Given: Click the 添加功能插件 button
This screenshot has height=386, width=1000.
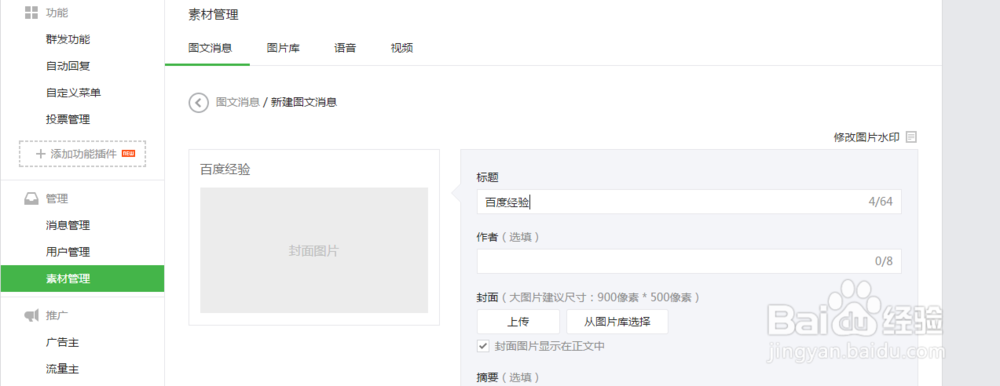Looking at the screenshot, I should (x=82, y=154).
